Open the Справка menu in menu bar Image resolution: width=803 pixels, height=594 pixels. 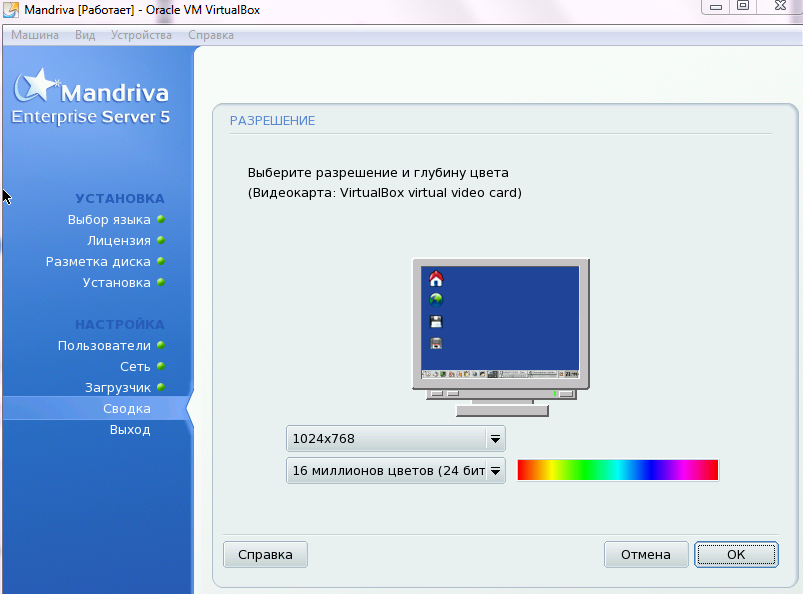tap(211, 35)
